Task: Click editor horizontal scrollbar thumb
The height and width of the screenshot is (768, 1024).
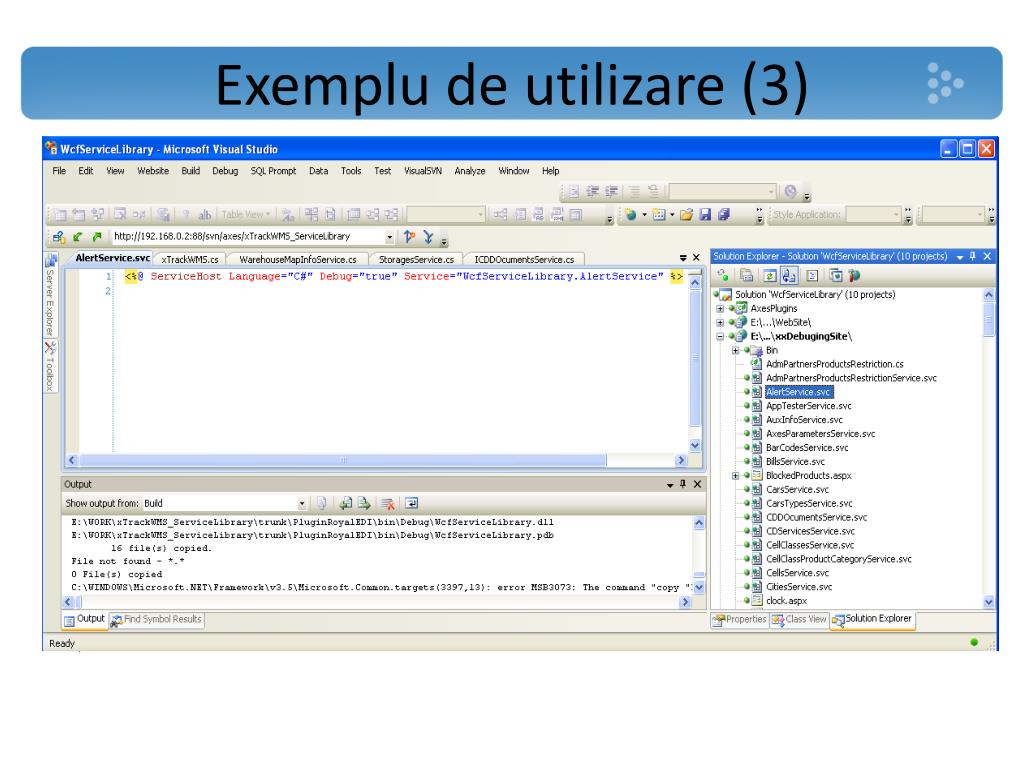Action: (x=343, y=460)
